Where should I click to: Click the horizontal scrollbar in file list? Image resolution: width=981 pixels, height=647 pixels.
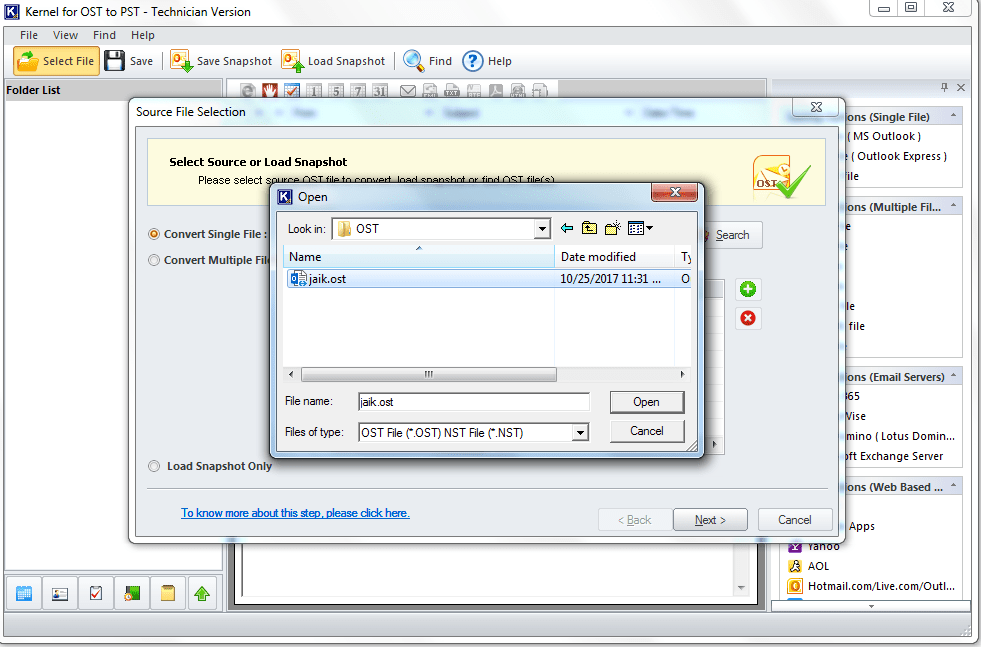(x=429, y=374)
